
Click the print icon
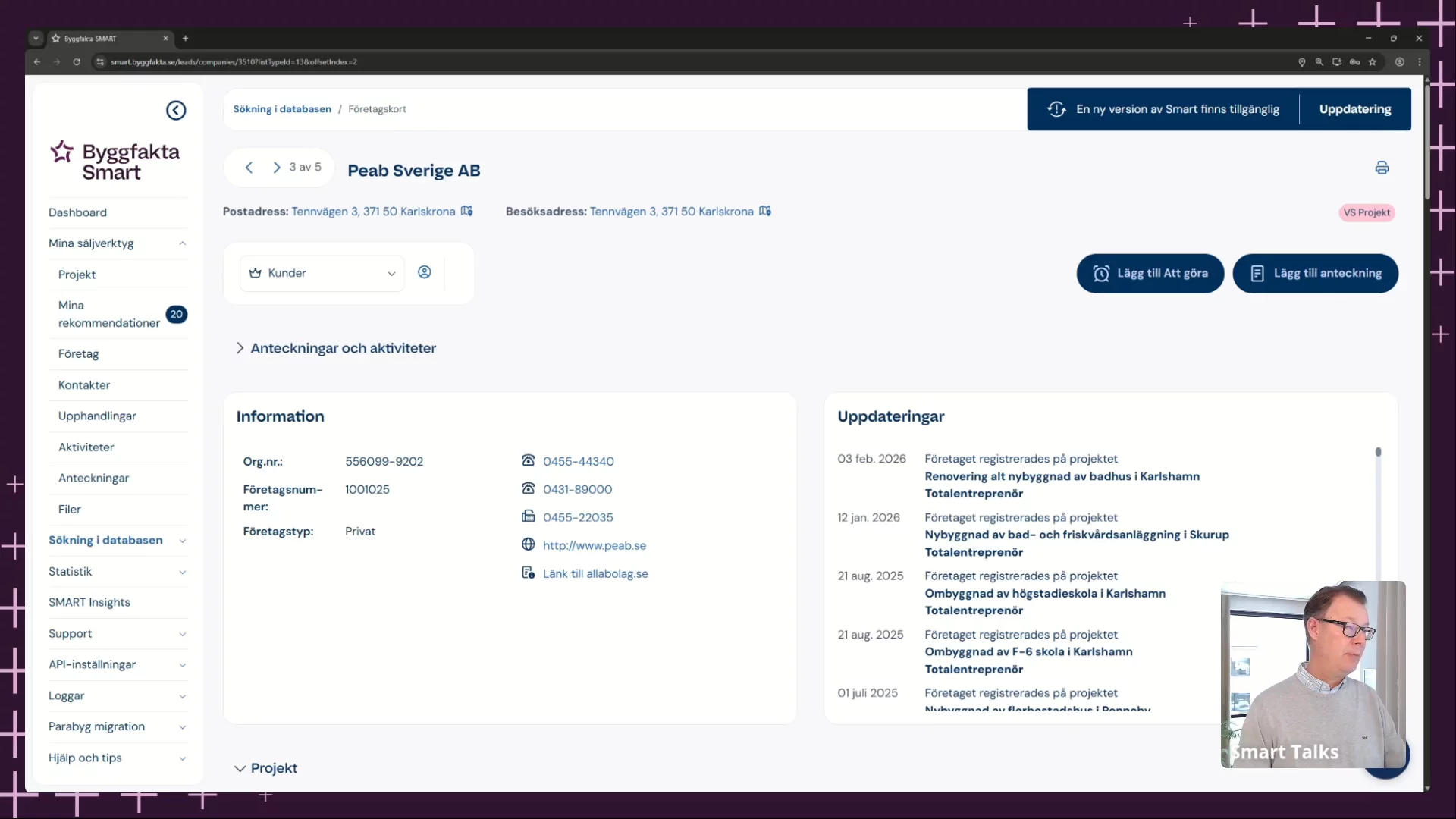tap(1382, 168)
